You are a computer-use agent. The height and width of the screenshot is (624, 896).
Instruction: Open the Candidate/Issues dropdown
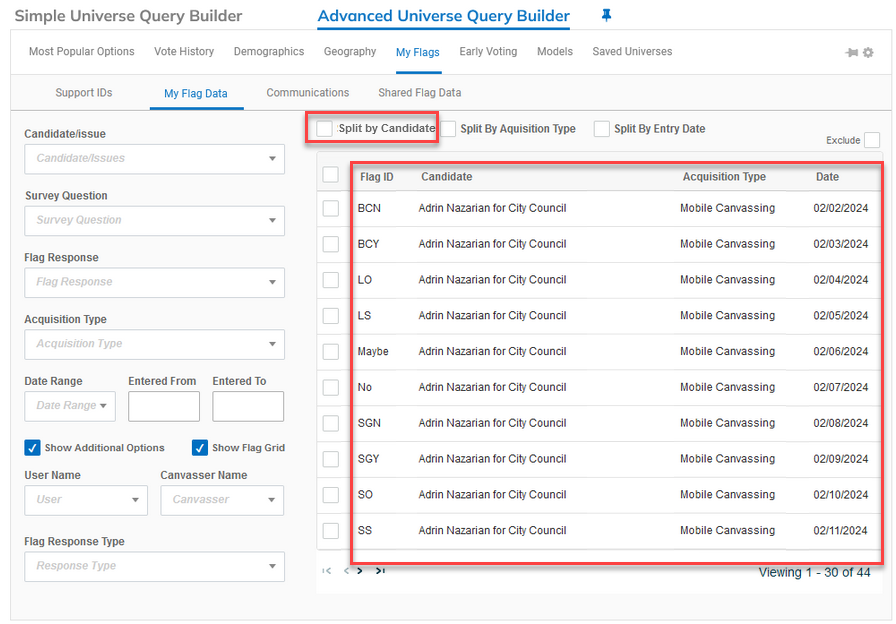tap(154, 159)
